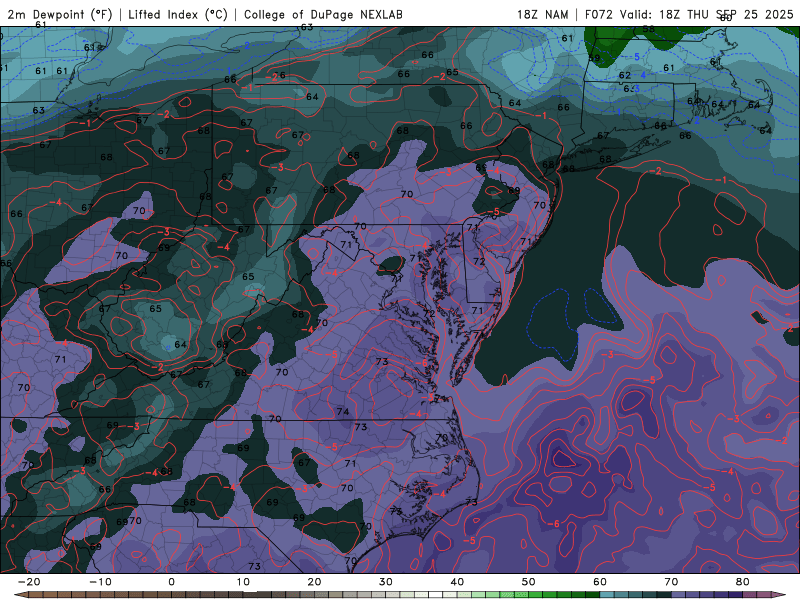Click the '2m Dewpoint (°F)' title text
This screenshot has width=800, height=600.
[60, 14]
